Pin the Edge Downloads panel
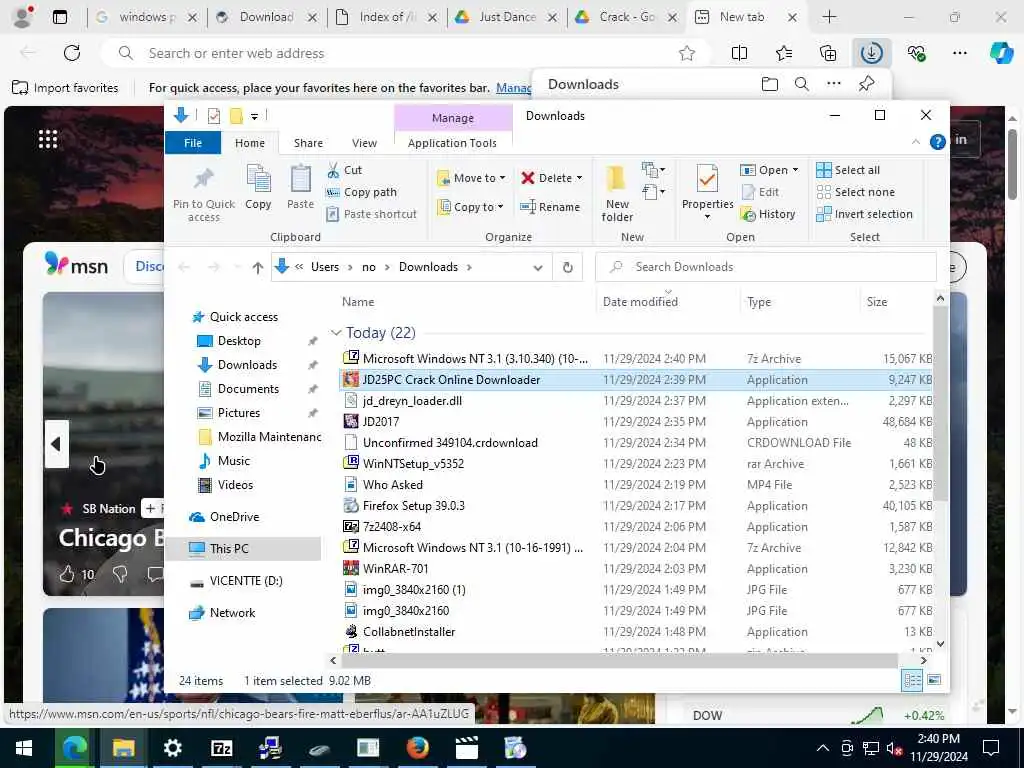Image resolution: width=1024 pixels, height=768 pixels. pyautogui.click(x=867, y=84)
